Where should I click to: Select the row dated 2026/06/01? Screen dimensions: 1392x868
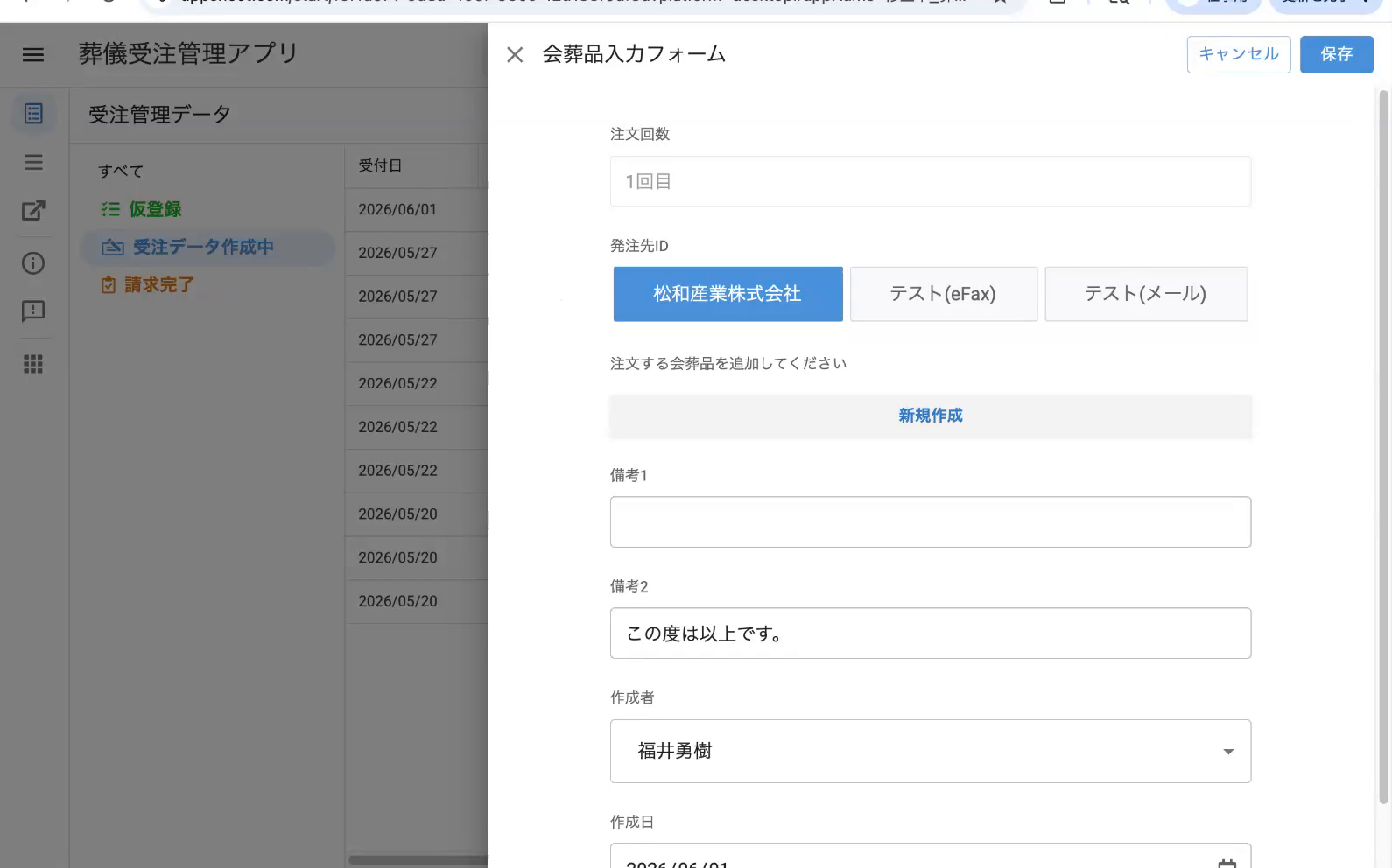click(416, 210)
